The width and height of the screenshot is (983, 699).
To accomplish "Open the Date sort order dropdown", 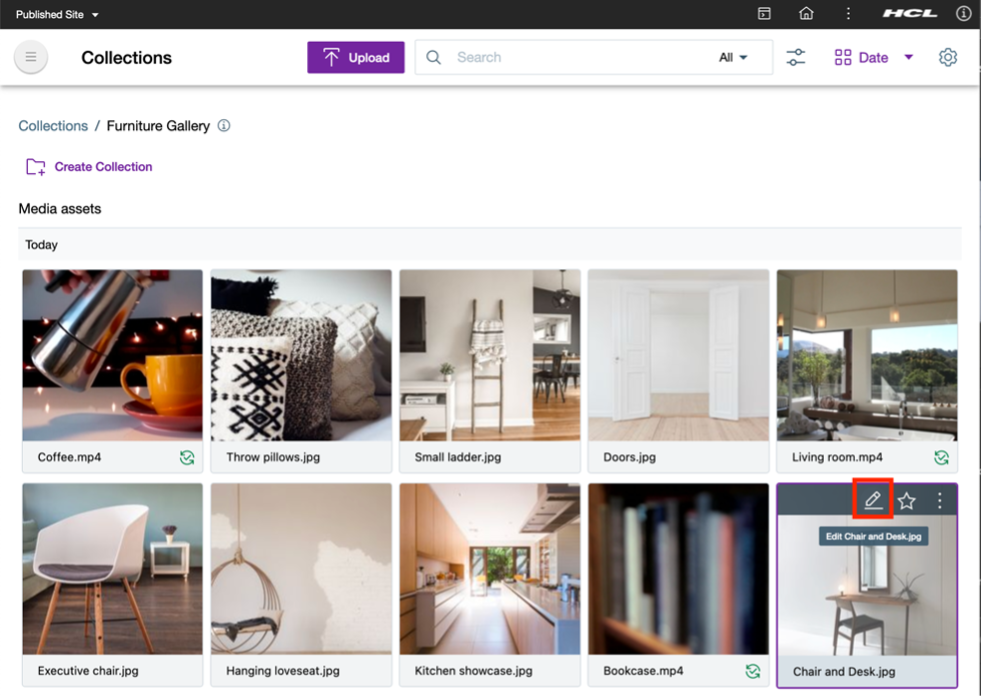I will [906, 57].
